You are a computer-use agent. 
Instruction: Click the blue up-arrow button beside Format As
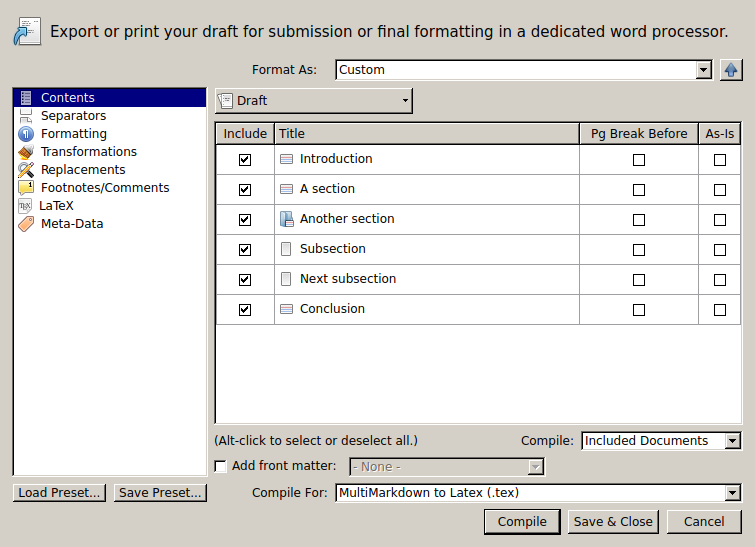731,70
